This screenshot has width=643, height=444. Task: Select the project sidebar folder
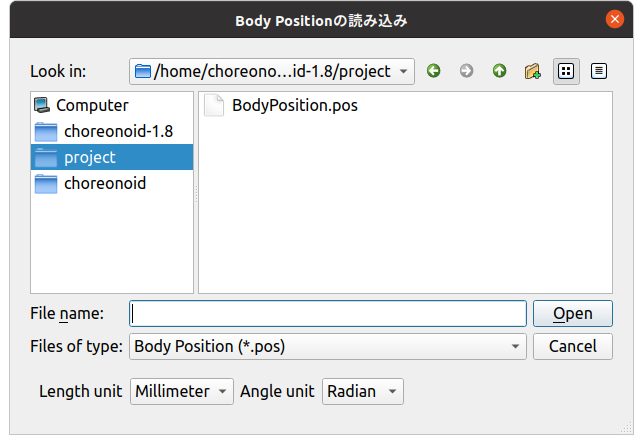coord(90,157)
